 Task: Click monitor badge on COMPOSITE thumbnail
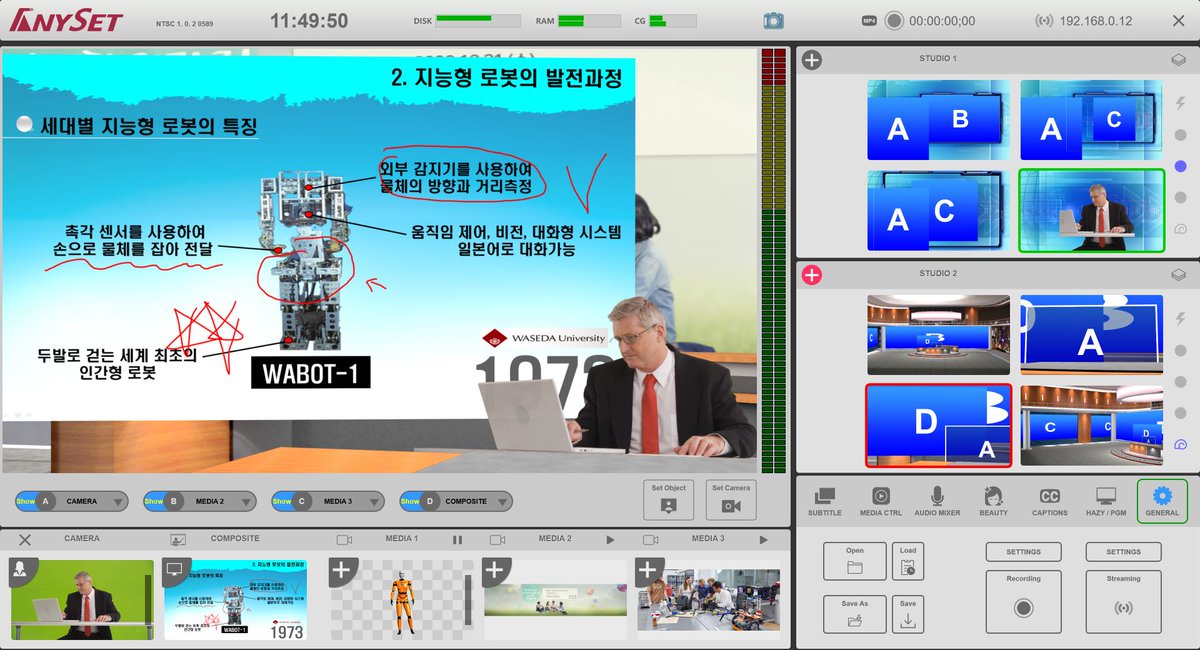174,570
